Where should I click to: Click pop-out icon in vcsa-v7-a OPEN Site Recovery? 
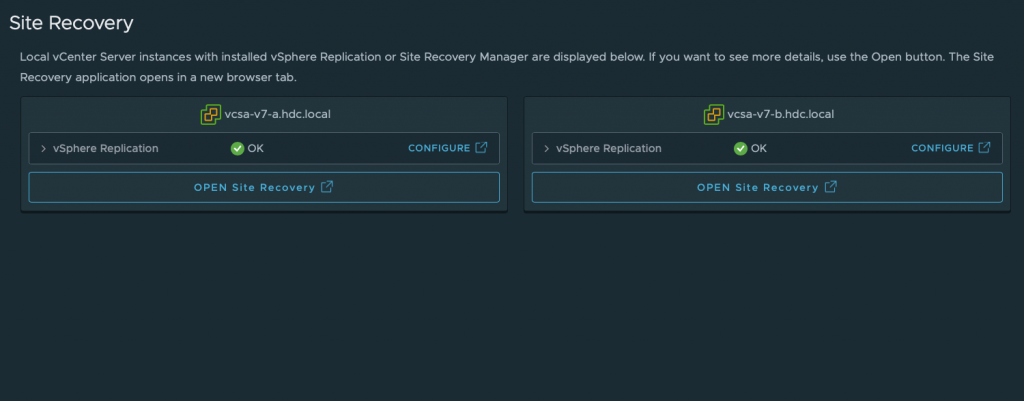(x=327, y=187)
